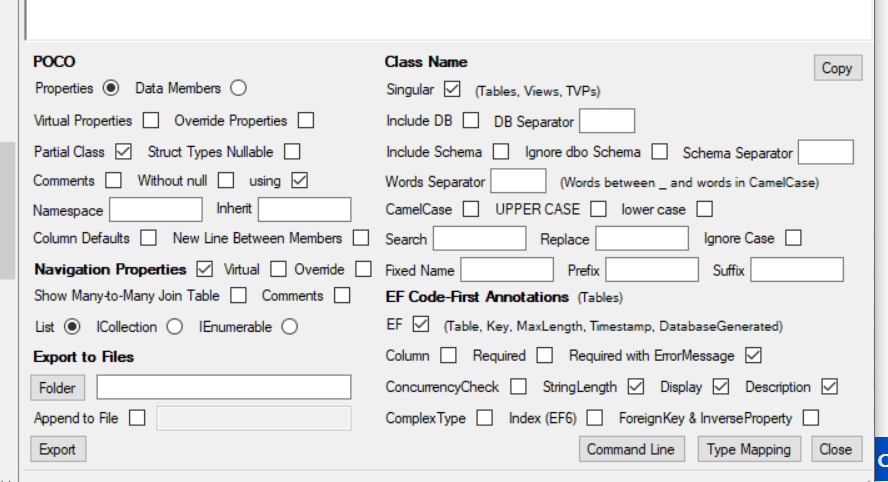Screen dimensions: 888x482
Task: Uncheck the Navigation Properties checkbox
Action: click(206, 269)
